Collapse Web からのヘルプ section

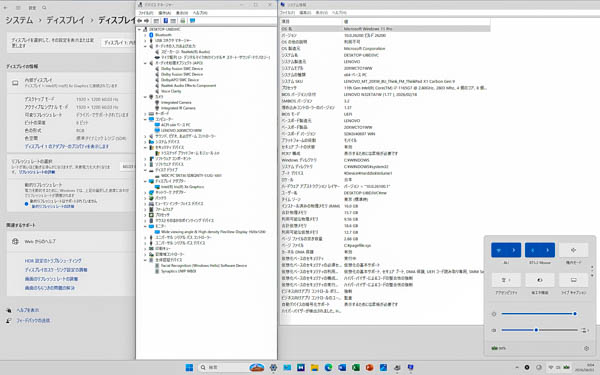click(x=71, y=241)
